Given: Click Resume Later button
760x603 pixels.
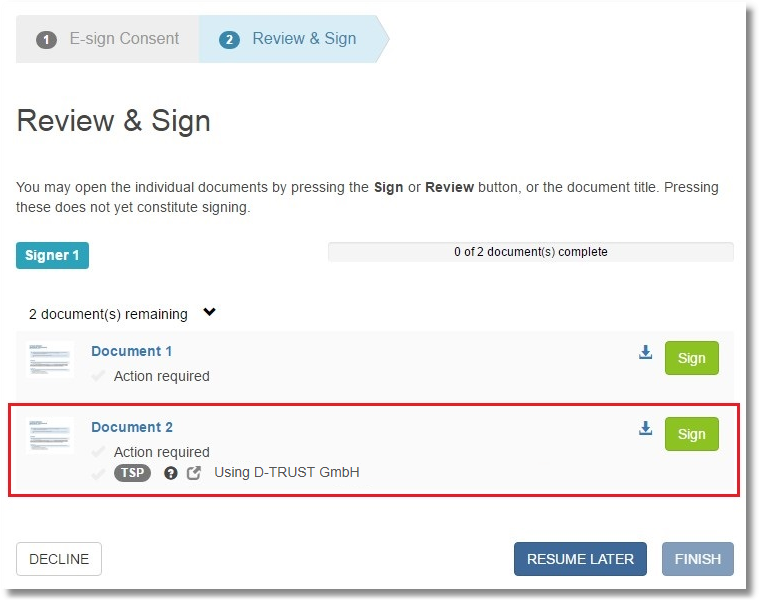Looking at the screenshot, I should [580, 559].
